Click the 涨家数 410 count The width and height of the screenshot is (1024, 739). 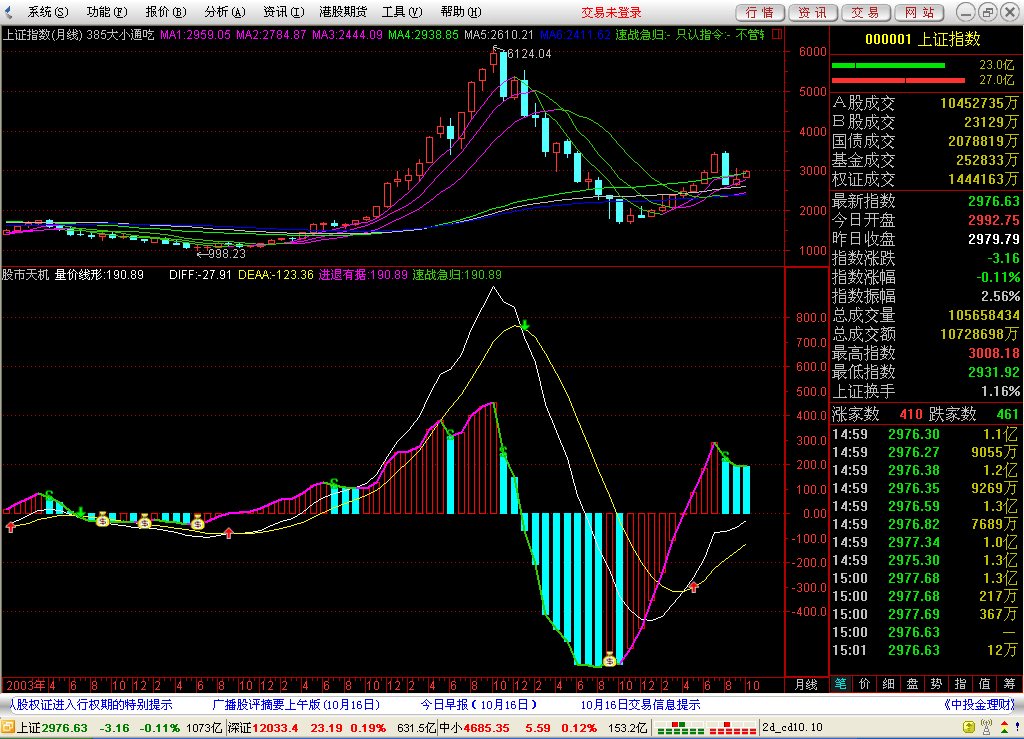click(910, 414)
